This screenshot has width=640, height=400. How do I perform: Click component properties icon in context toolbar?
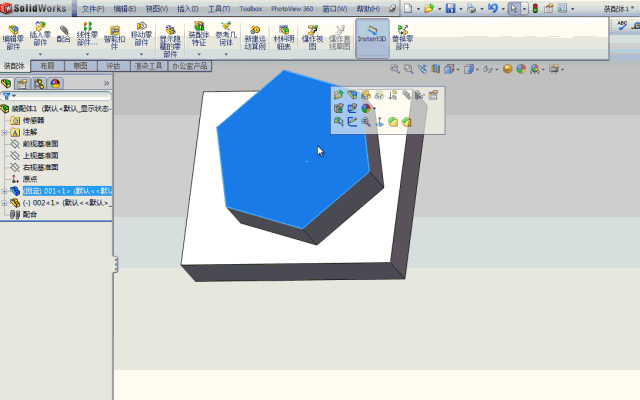click(433, 95)
